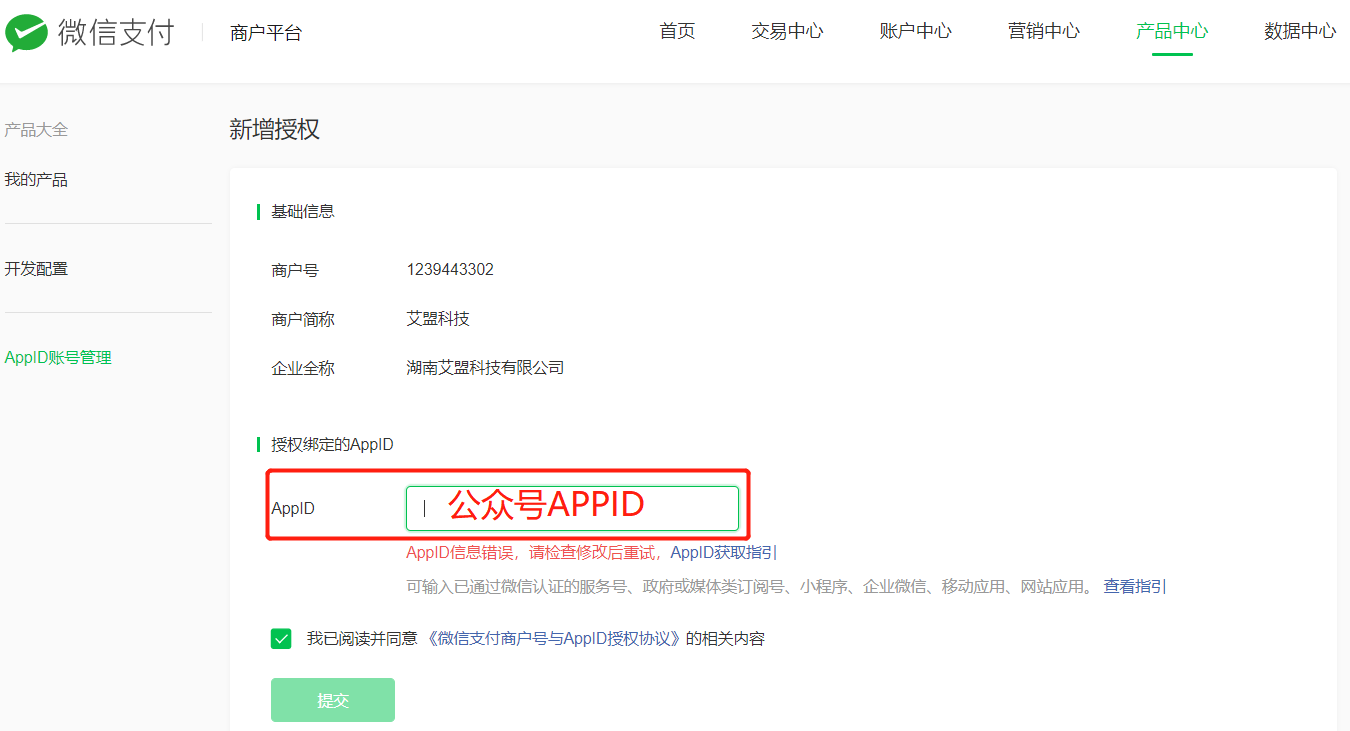Click the 商户简称 field label
Image resolution: width=1350 pixels, height=731 pixels.
303,319
